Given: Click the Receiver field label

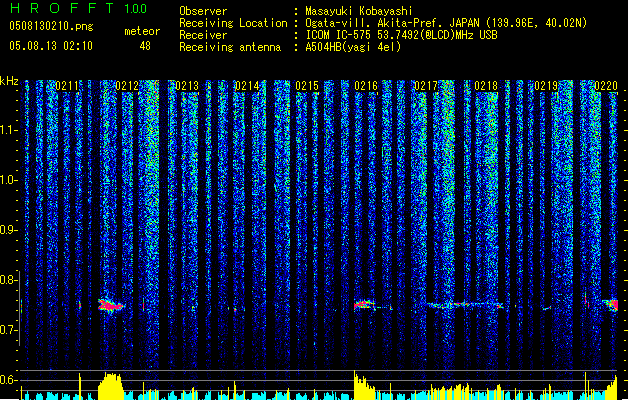Looking at the screenshot, I should coord(203,35).
